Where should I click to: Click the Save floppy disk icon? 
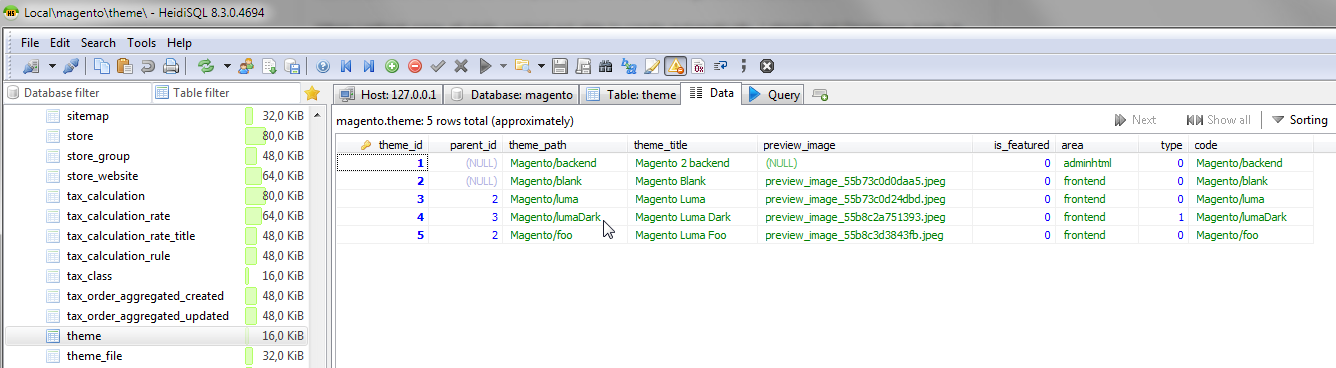pos(560,66)
